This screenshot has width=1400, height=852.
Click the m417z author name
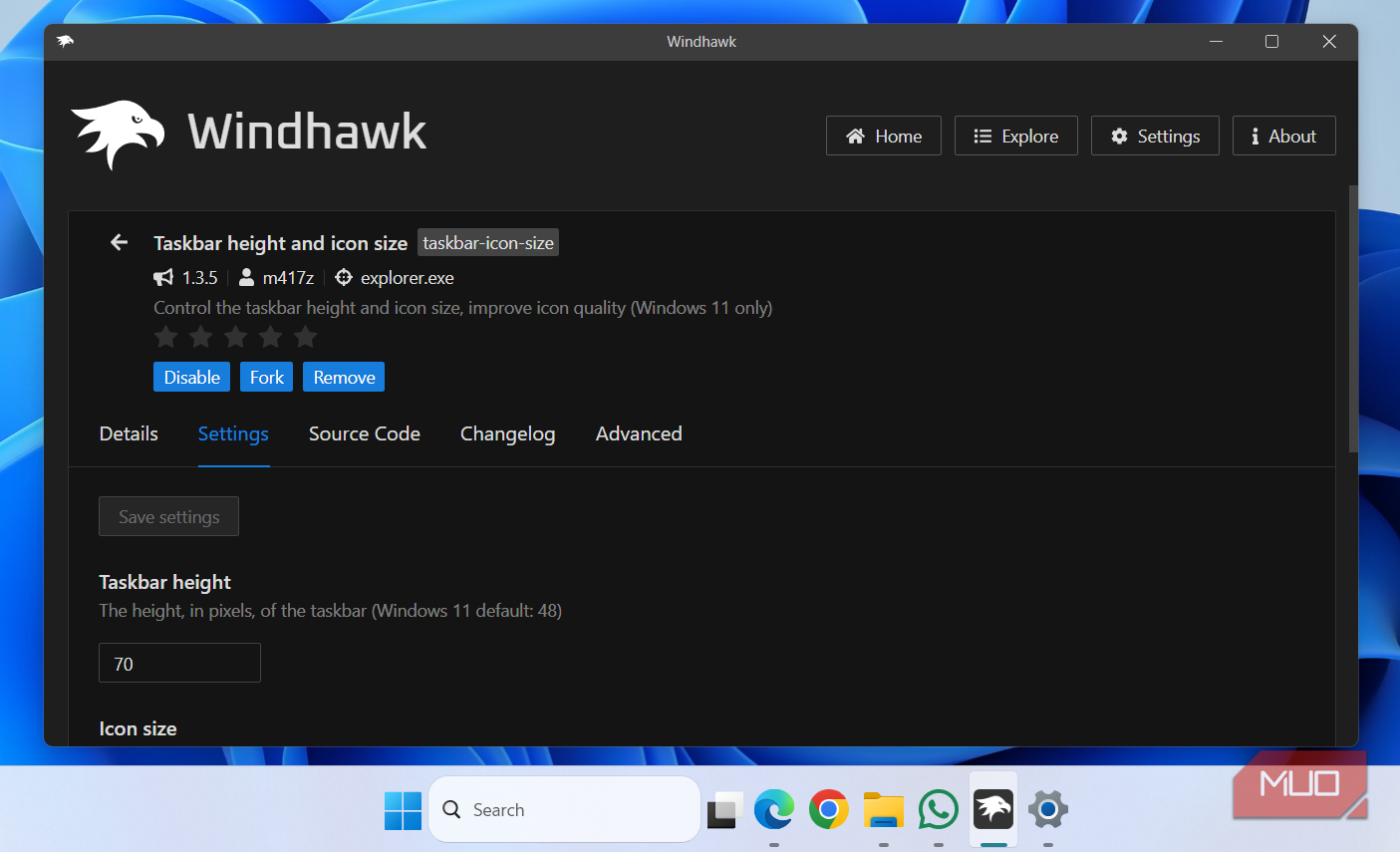click(x=288, y=278)
